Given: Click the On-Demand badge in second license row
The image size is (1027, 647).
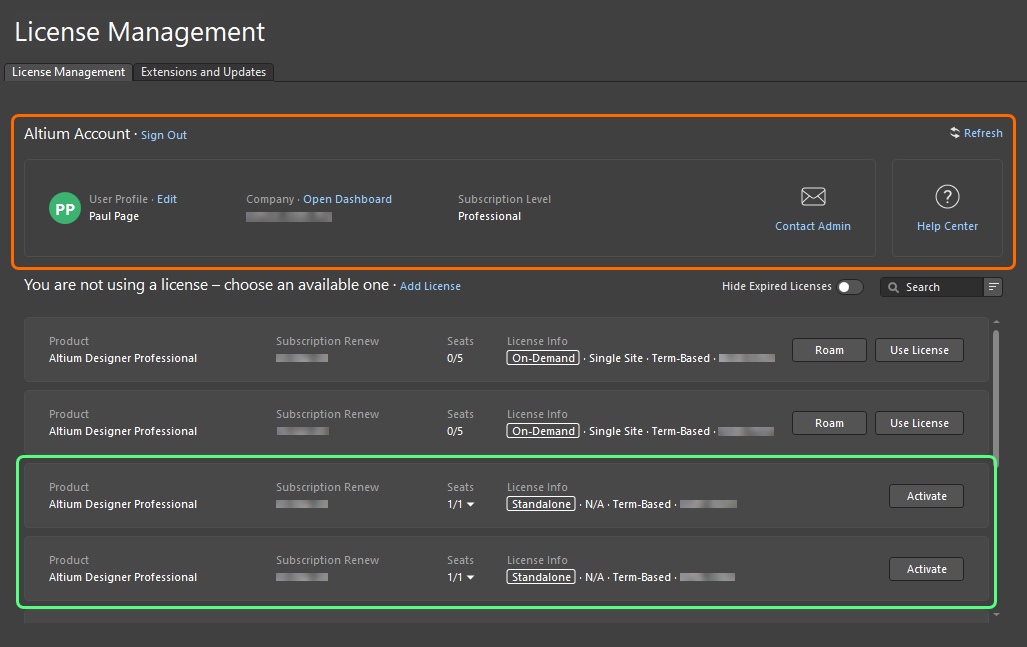Looking at the screenshot, I should pyautogui.click(x=543, y=431).
